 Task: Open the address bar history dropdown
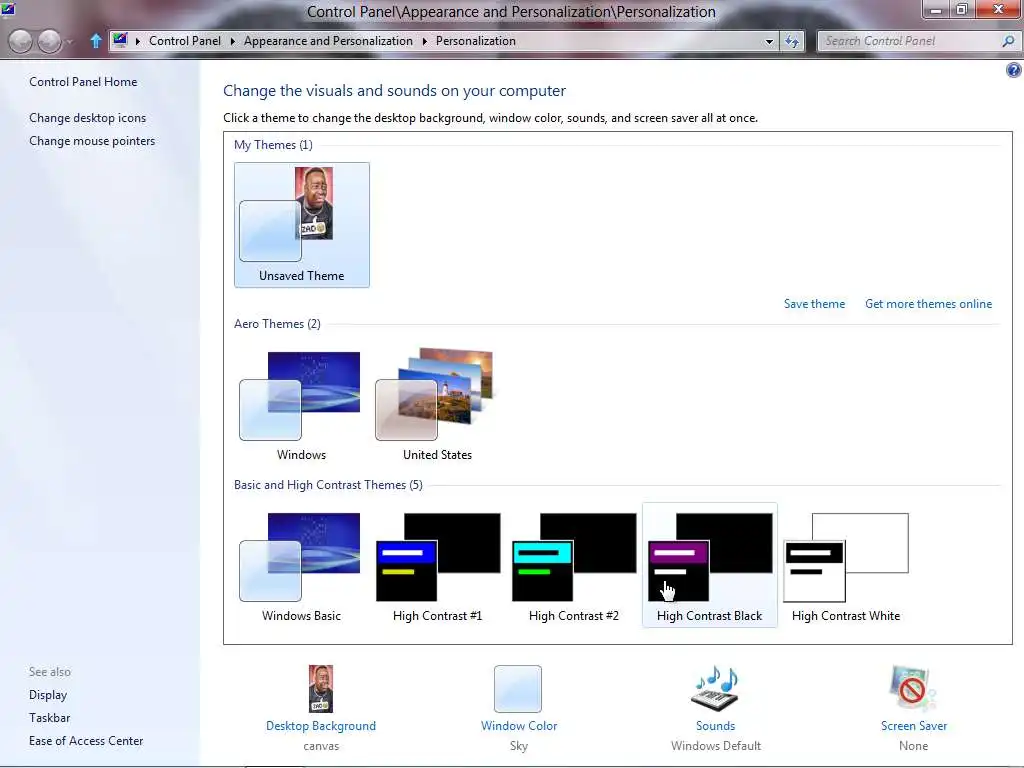click(x=769, y=41)
